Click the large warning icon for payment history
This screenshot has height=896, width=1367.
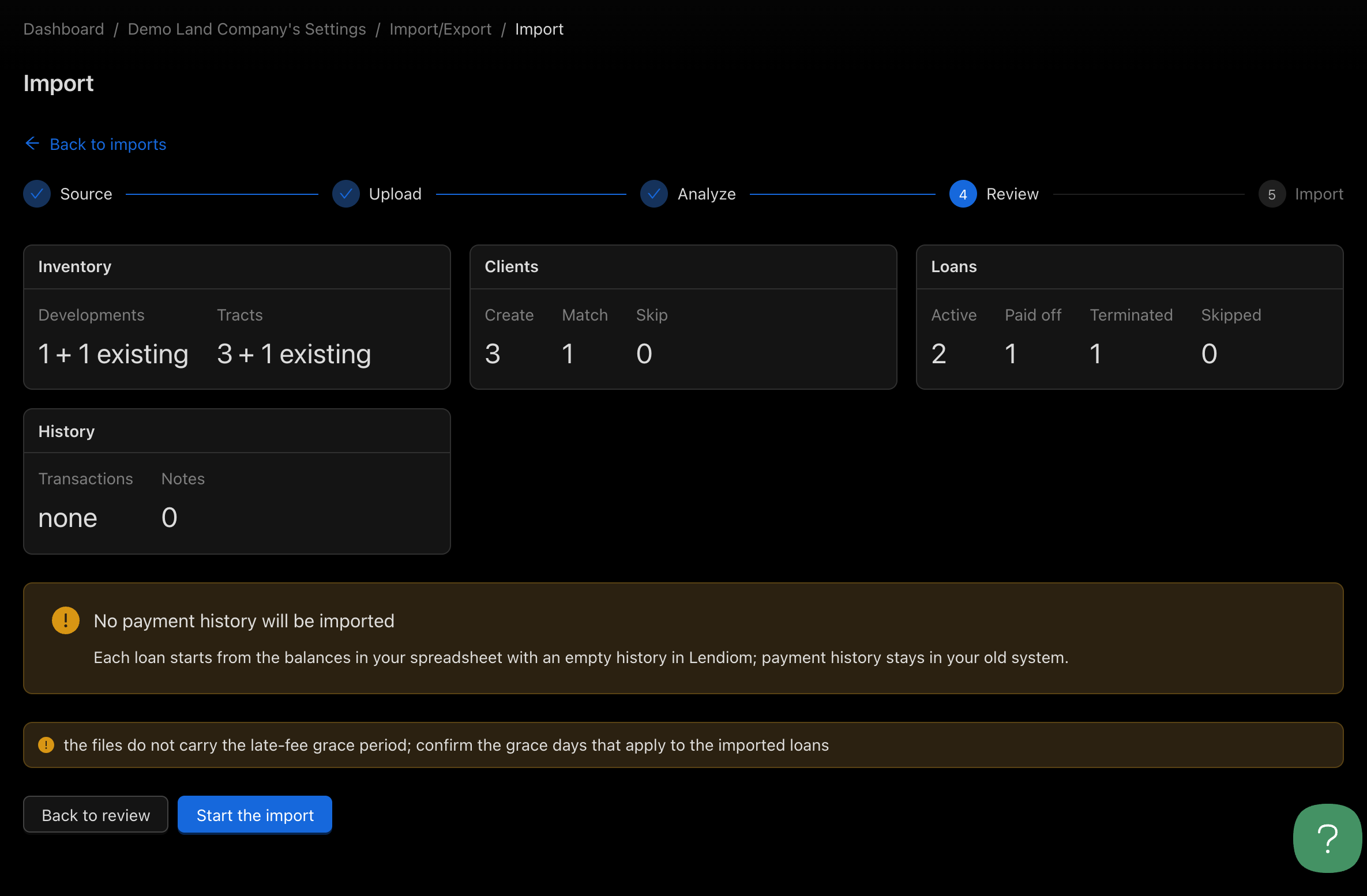[66, 620]
